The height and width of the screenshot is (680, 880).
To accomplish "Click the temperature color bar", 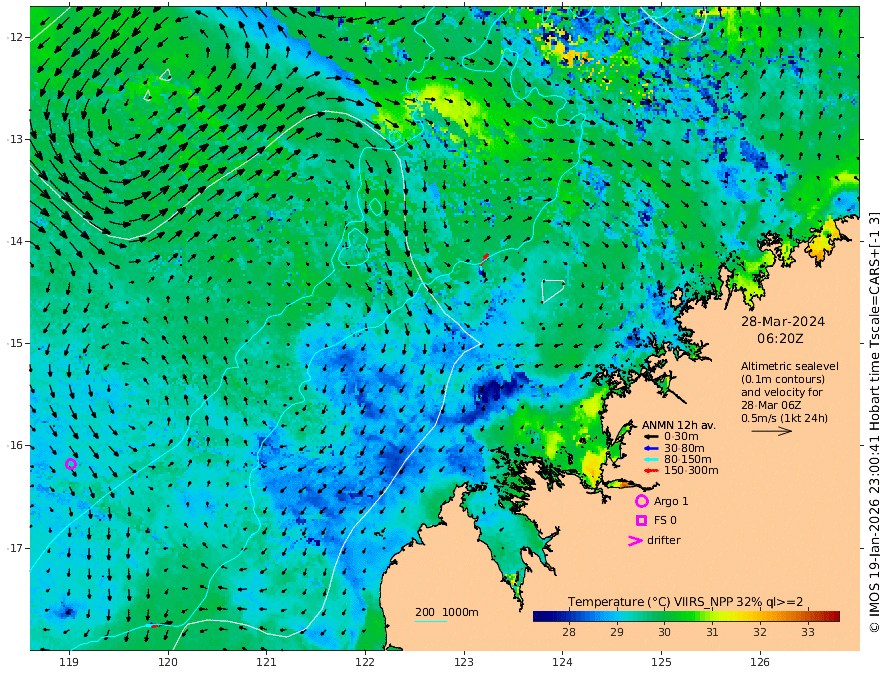I will (x=686, y=616).
